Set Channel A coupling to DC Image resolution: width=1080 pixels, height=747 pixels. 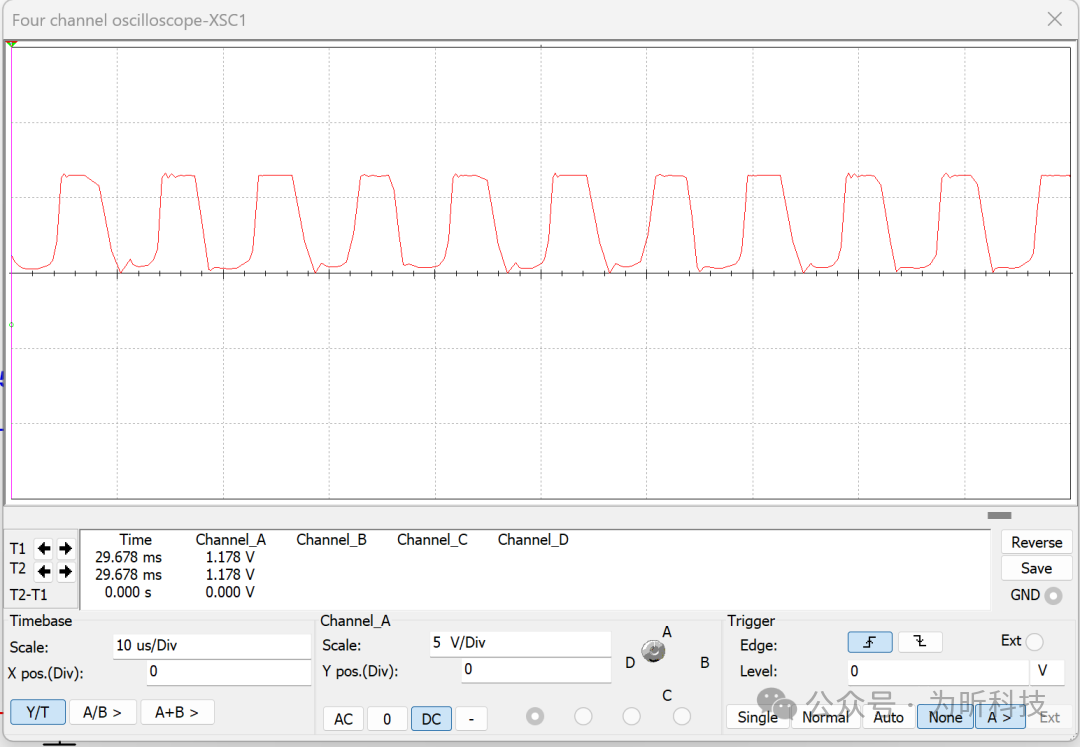431,719
